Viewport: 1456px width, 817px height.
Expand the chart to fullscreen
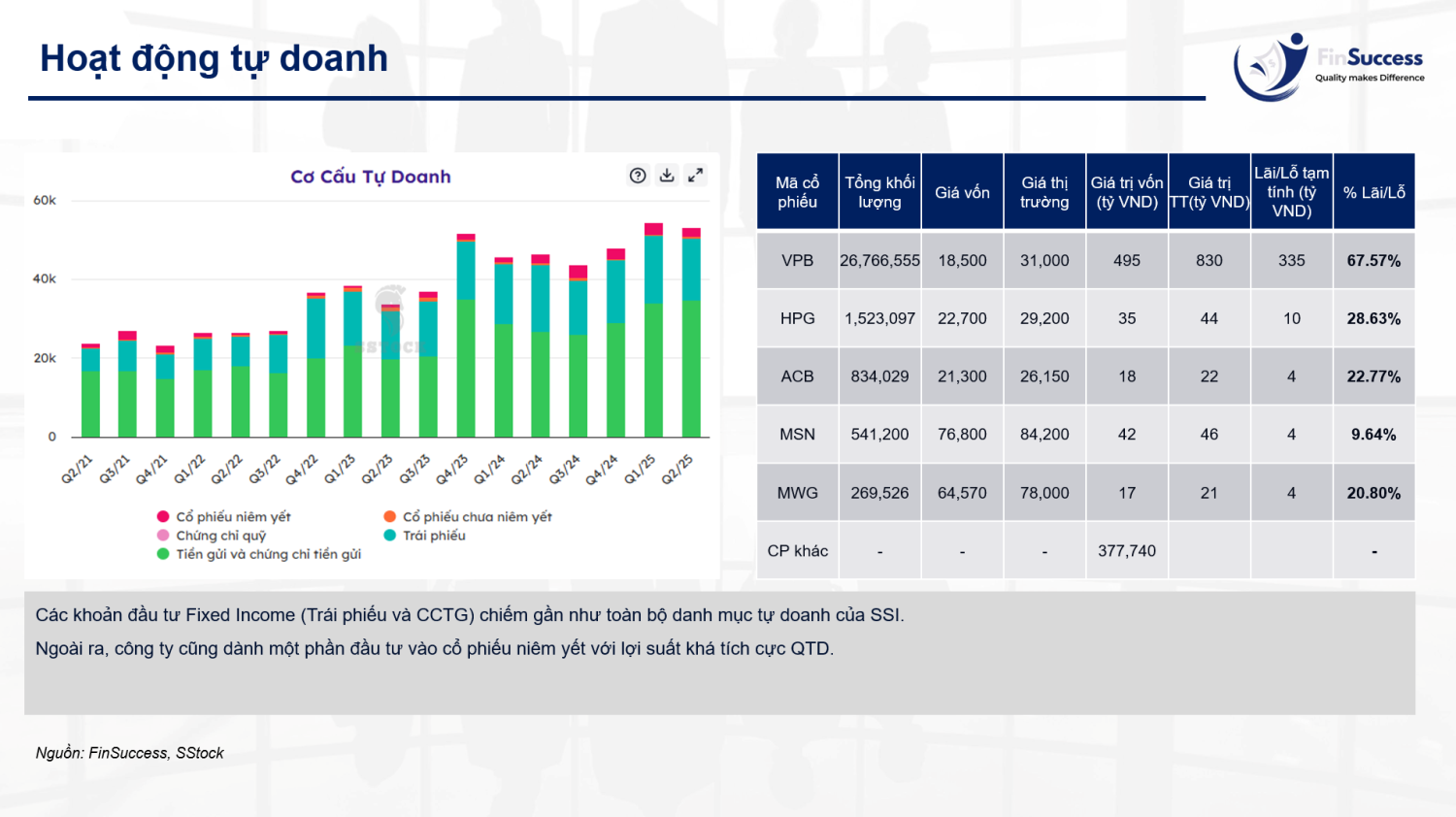tap(695, 176)
